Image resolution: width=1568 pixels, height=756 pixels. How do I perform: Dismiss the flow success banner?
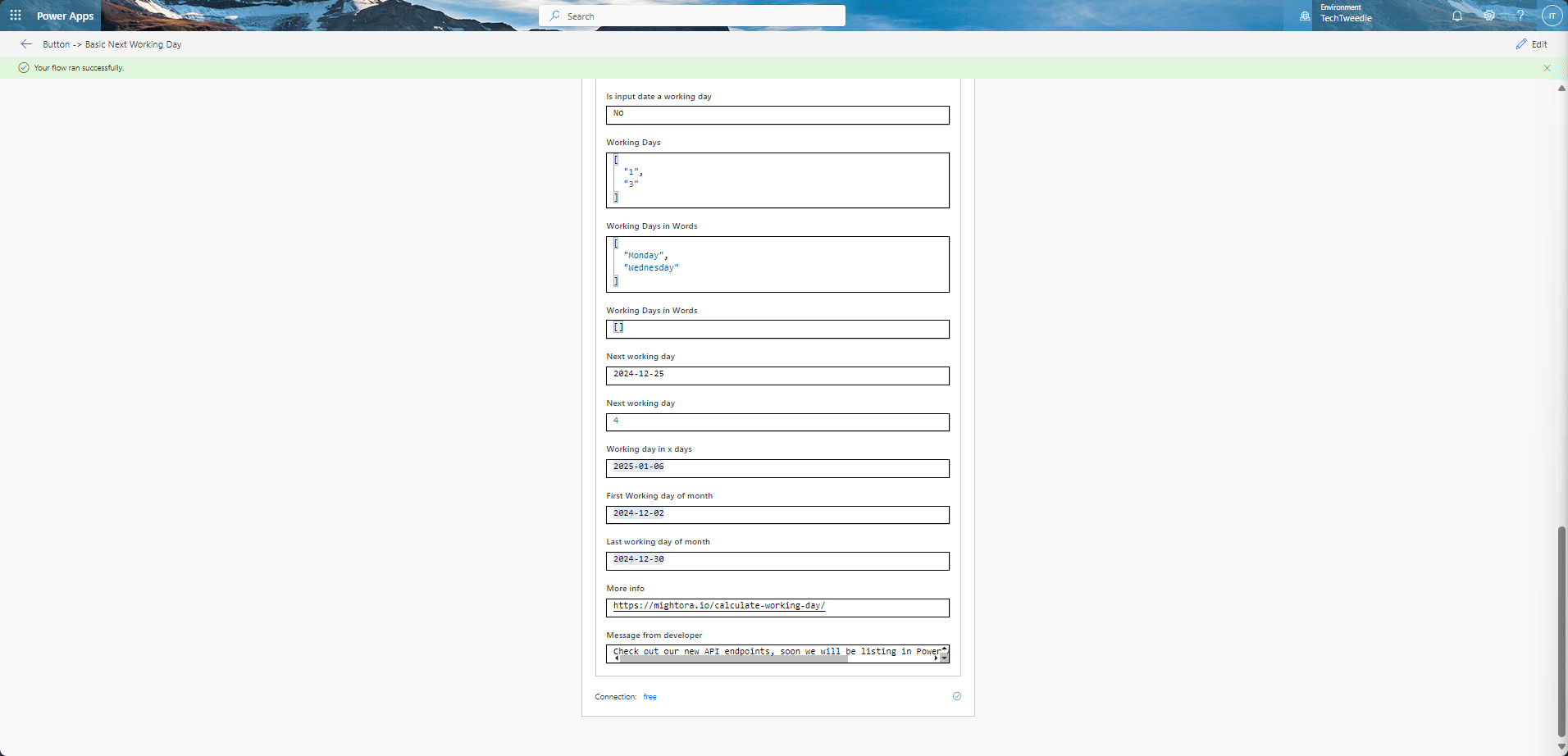[1547, 67]
